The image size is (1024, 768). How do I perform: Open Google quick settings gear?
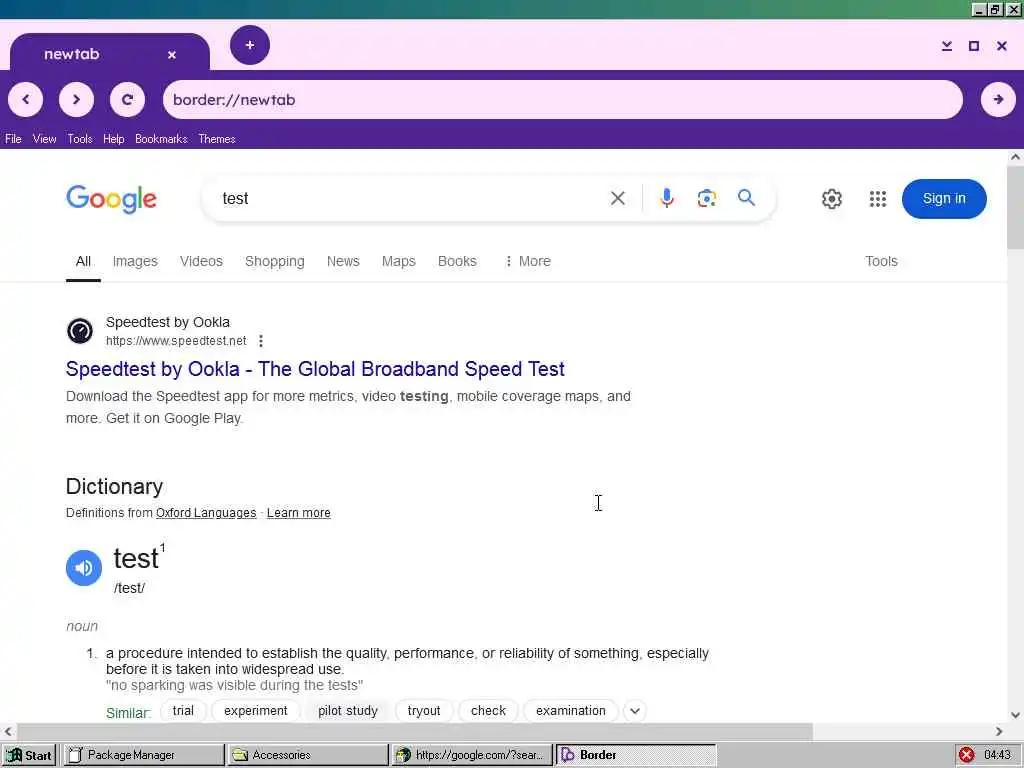831,199
